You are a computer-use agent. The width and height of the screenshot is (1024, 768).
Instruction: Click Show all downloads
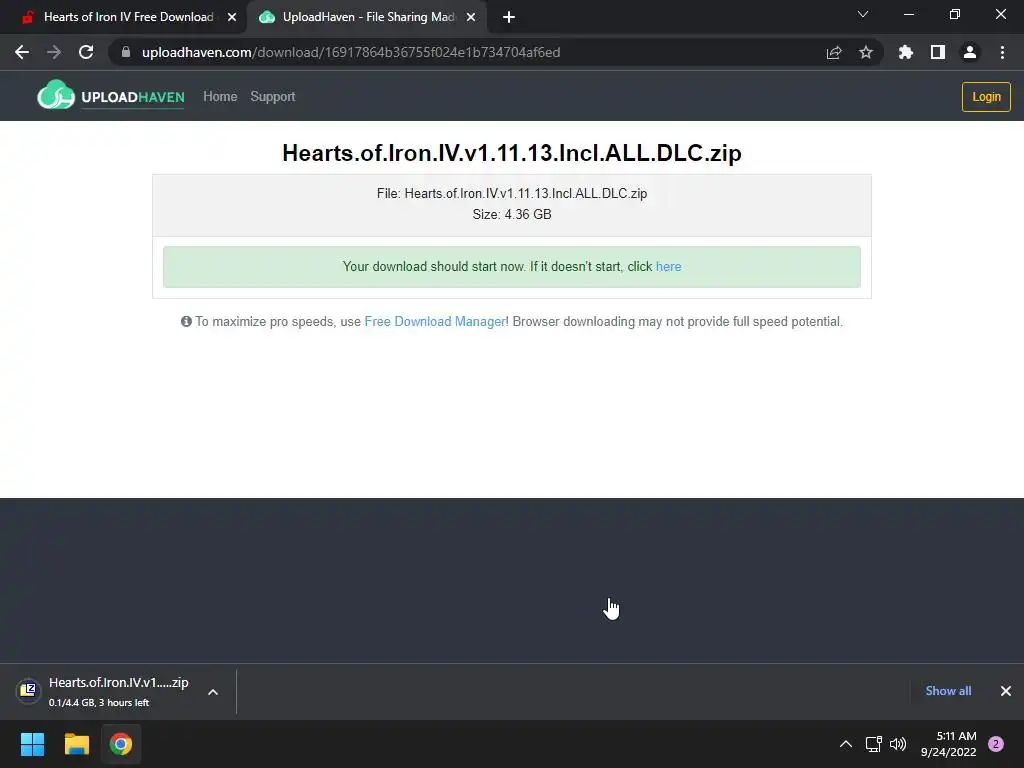click(948, 691)
